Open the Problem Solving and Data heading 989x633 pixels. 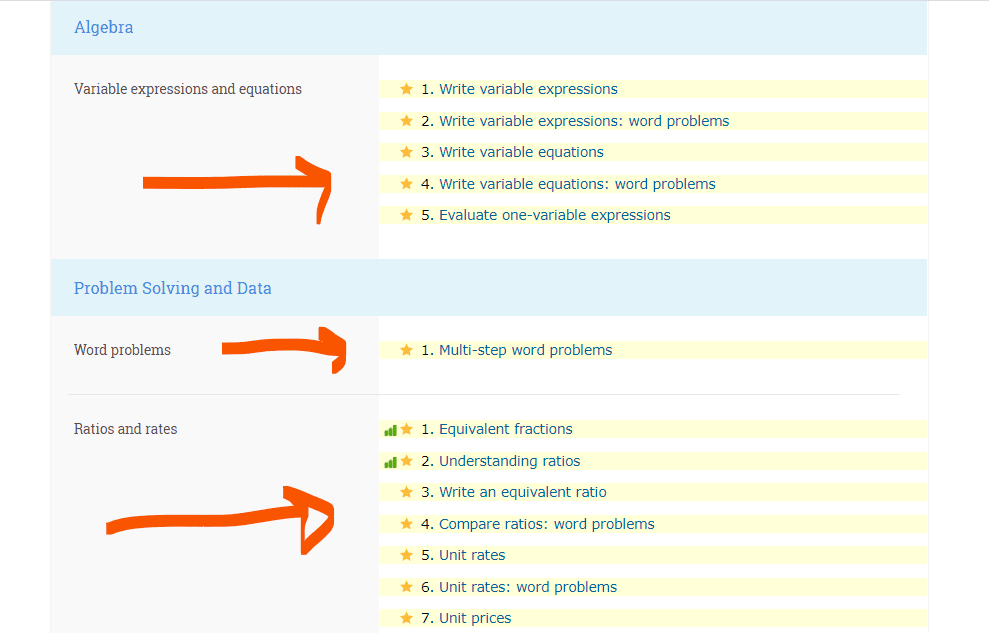click(x=172, y=288)
